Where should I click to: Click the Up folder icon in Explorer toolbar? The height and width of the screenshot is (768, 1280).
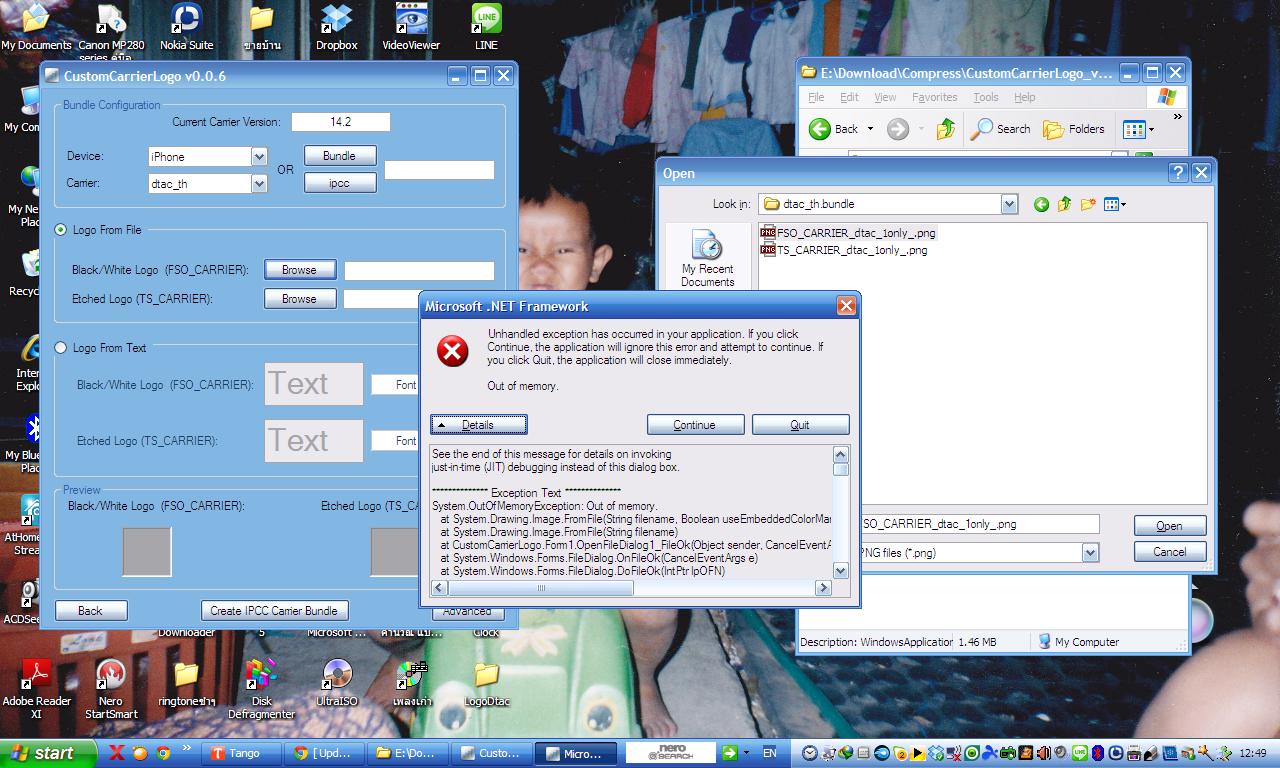click(x=945, y=129)
